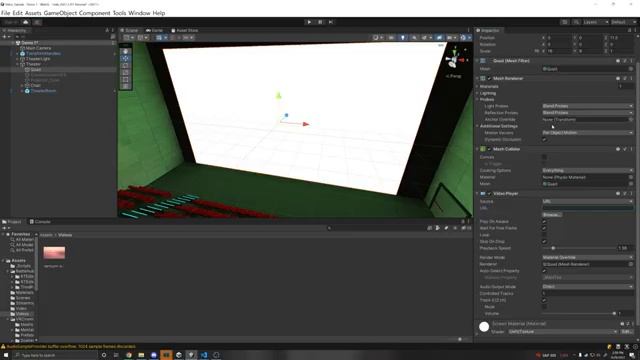Click the Video Player component icon
This screenshot has height=360, width=640.
(483, 193)
